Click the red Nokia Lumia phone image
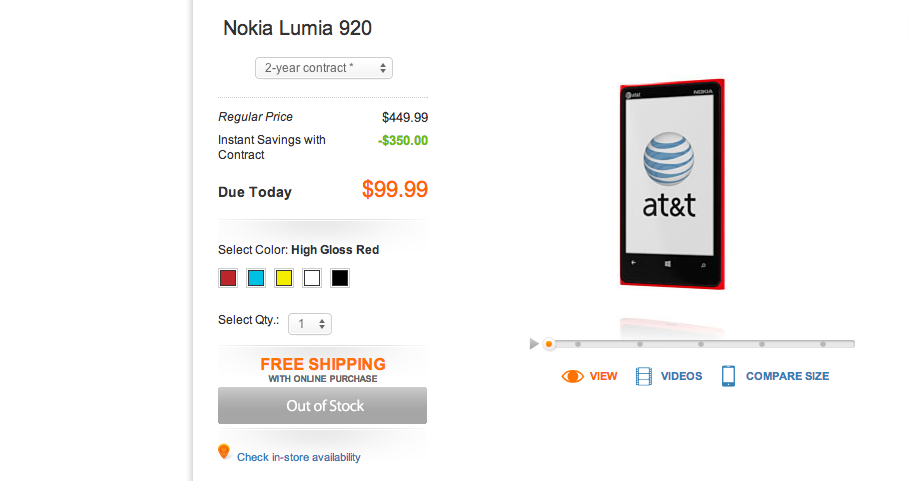This screenshot has width=909, height=481. (x=671, y=183)
